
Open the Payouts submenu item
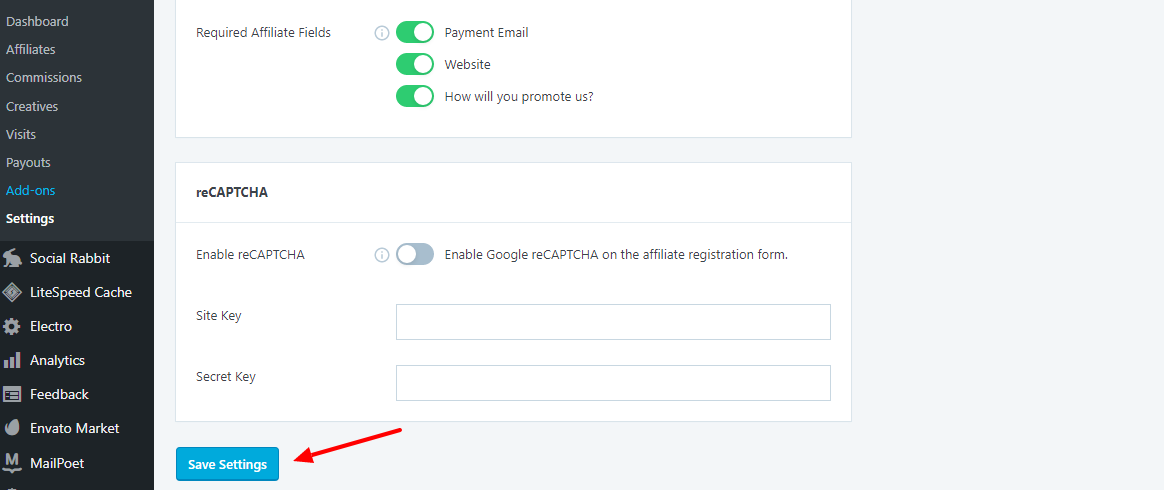point(28,162)
